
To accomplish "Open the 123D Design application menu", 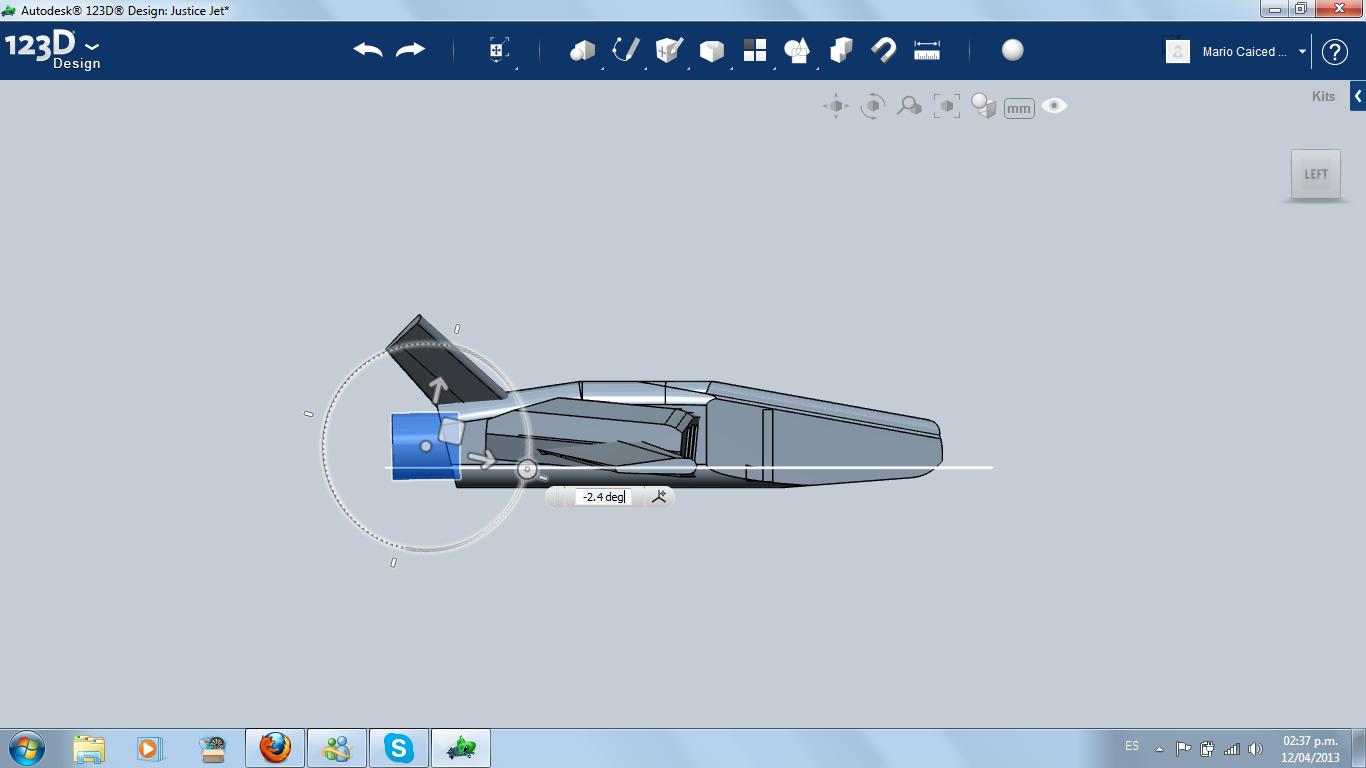I will click(53, 50).
